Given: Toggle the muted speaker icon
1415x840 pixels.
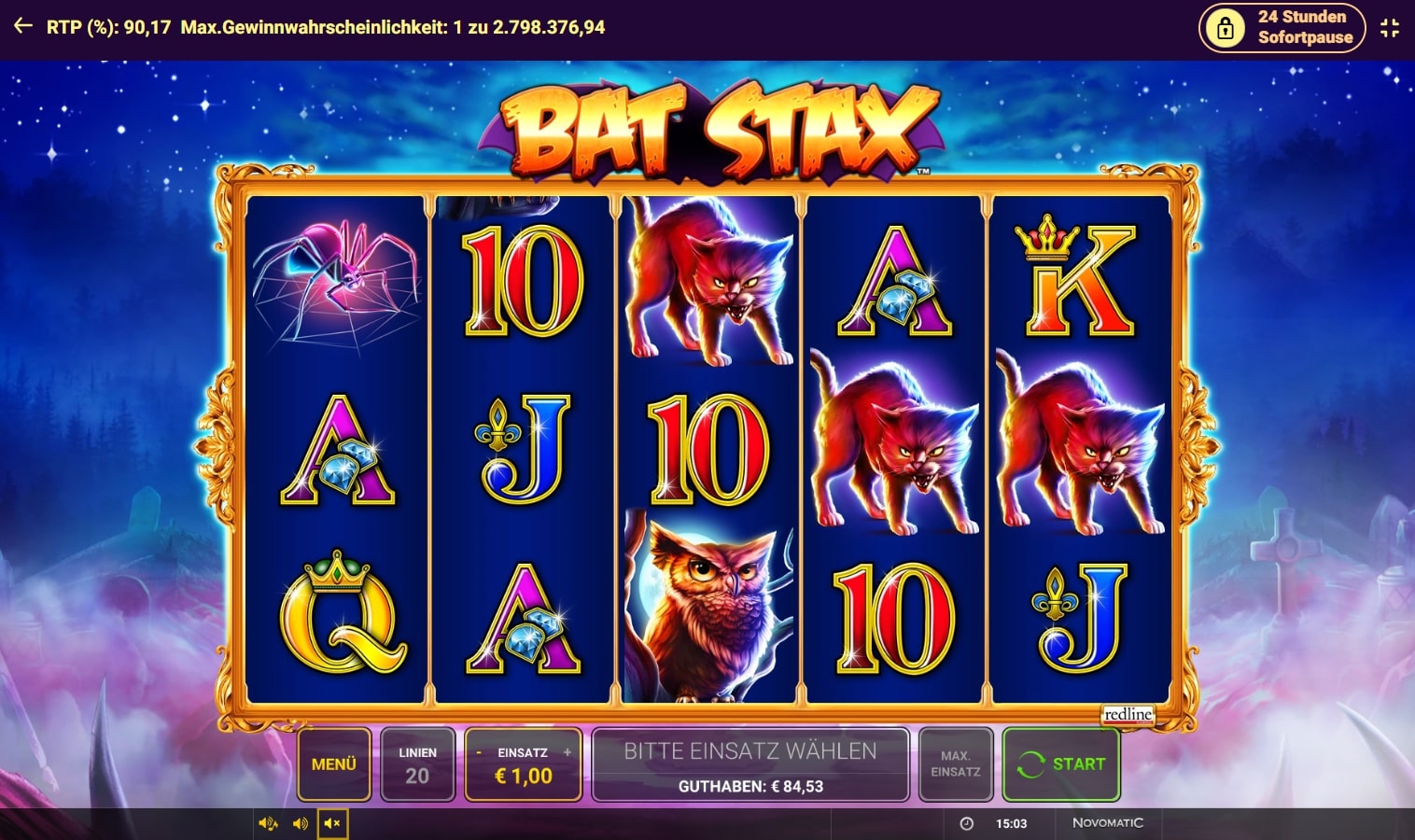Looking at the screenshot, I should pos(332,823).
